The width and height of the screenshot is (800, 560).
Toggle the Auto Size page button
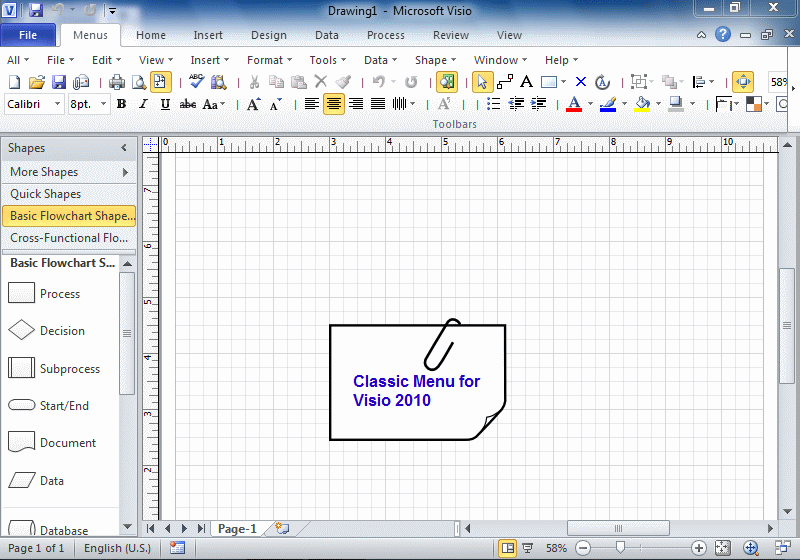(160, 82)
